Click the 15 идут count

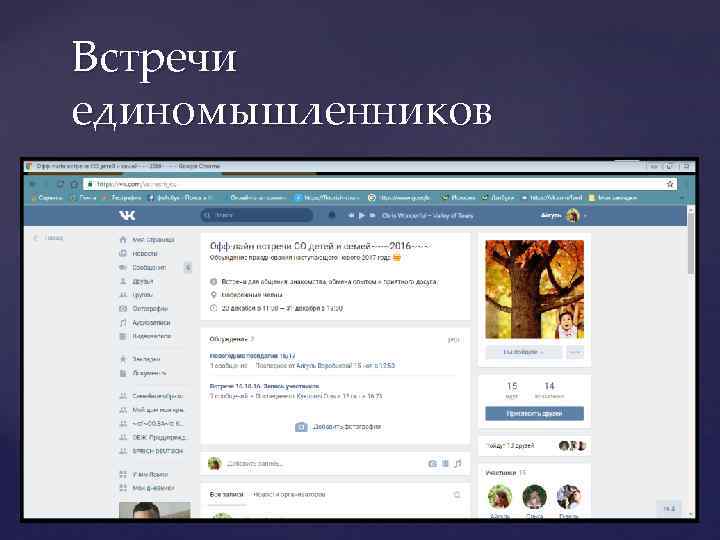click(512, 390)
